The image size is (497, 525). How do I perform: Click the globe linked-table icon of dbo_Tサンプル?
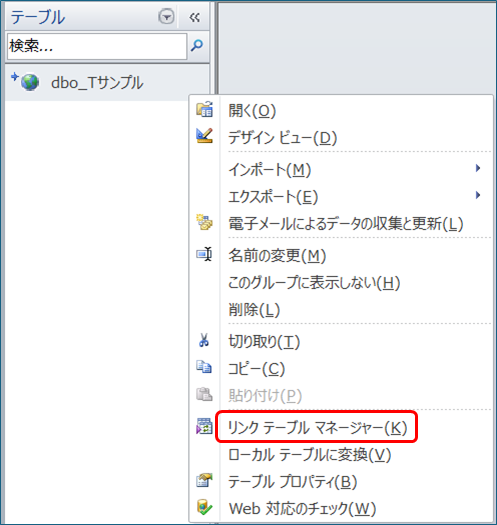point(30,82)
